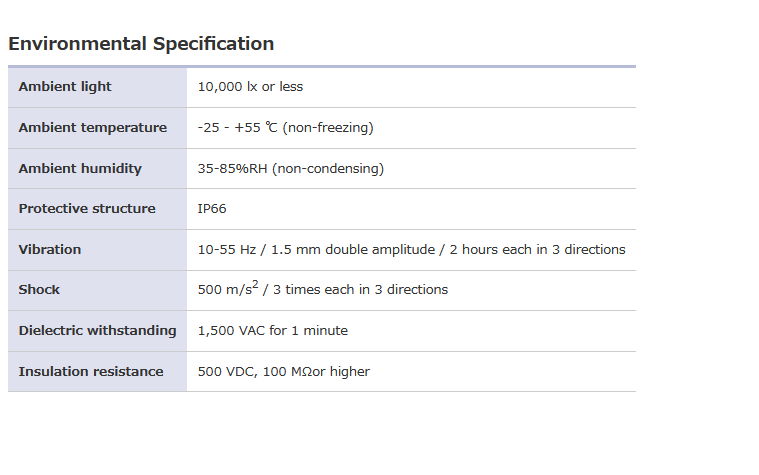This screenshot has width=759, height=475.
Task: Click the 10,000 lx or less value
Action: pos(250,87)
